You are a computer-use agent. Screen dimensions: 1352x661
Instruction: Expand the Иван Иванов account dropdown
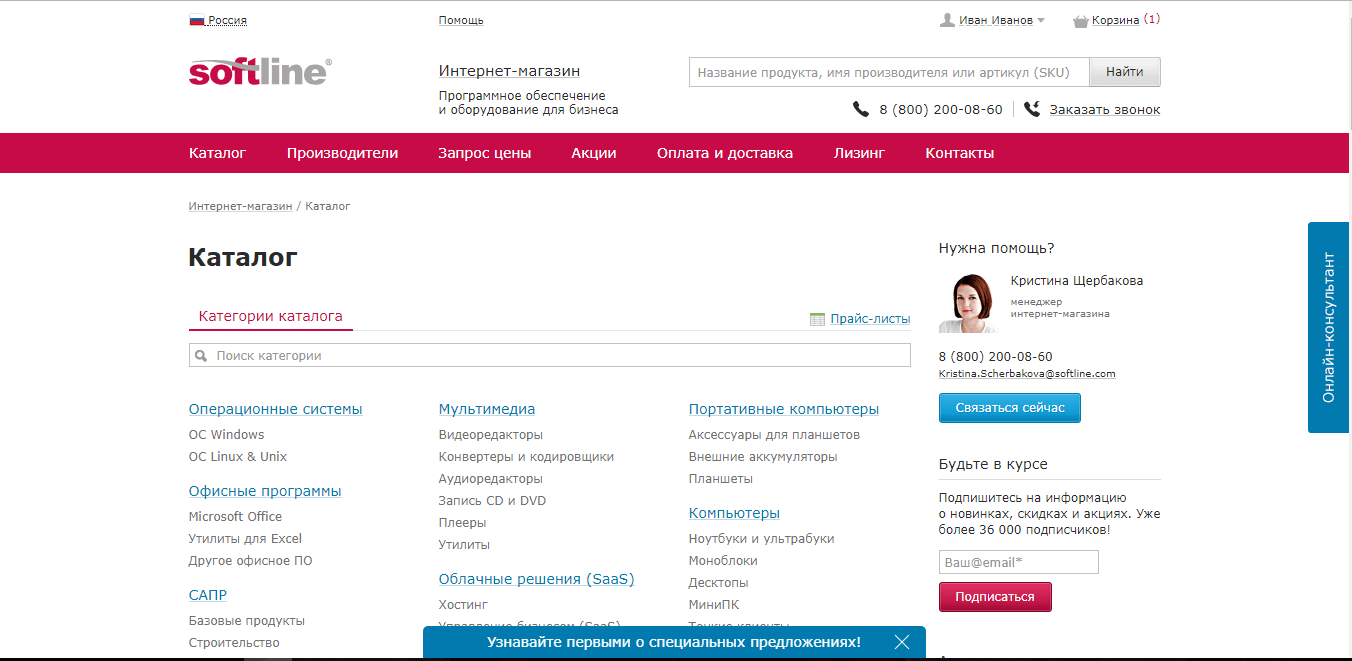pos(1040,20)
